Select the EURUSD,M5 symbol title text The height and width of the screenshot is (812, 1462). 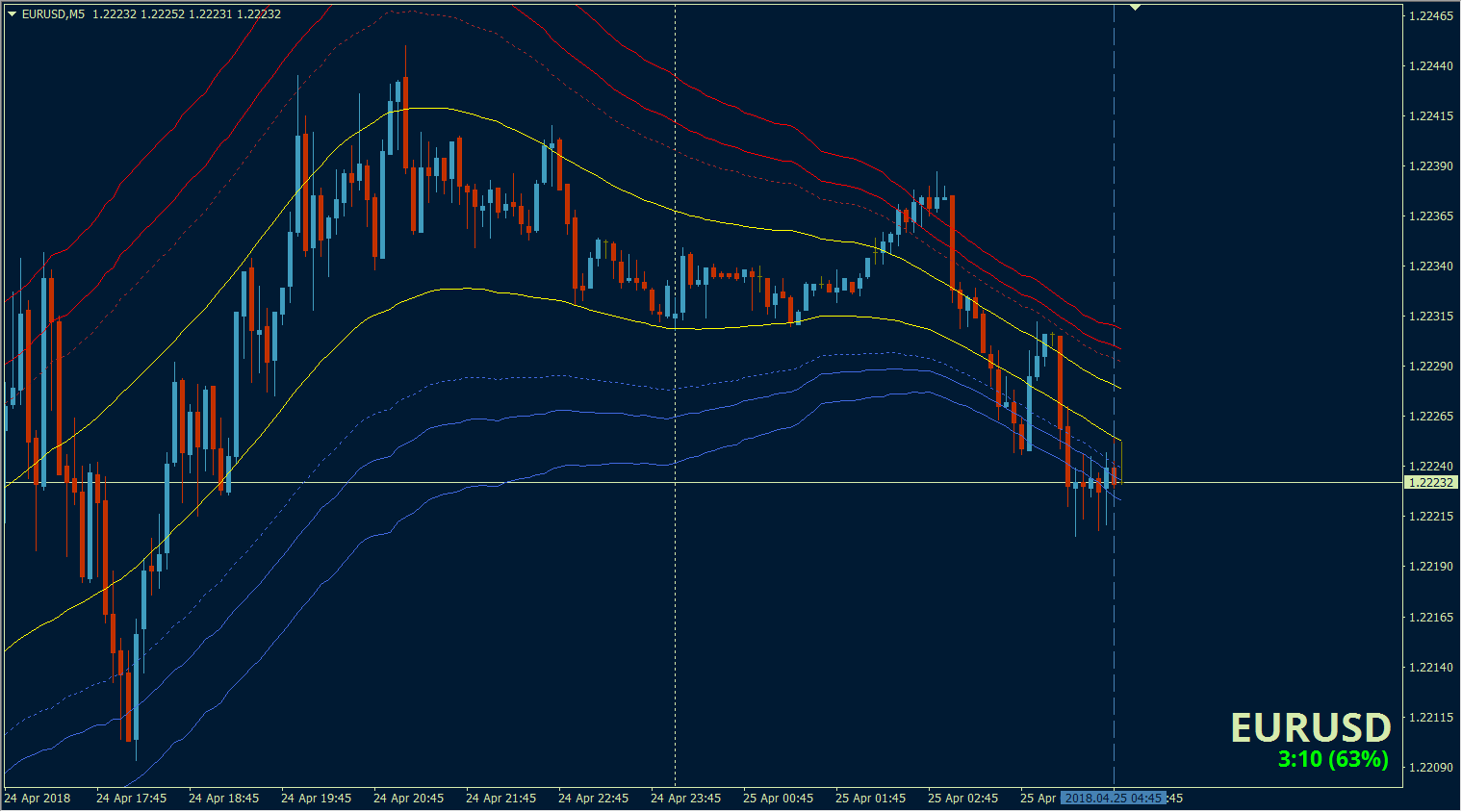click(x=53, y=14)
